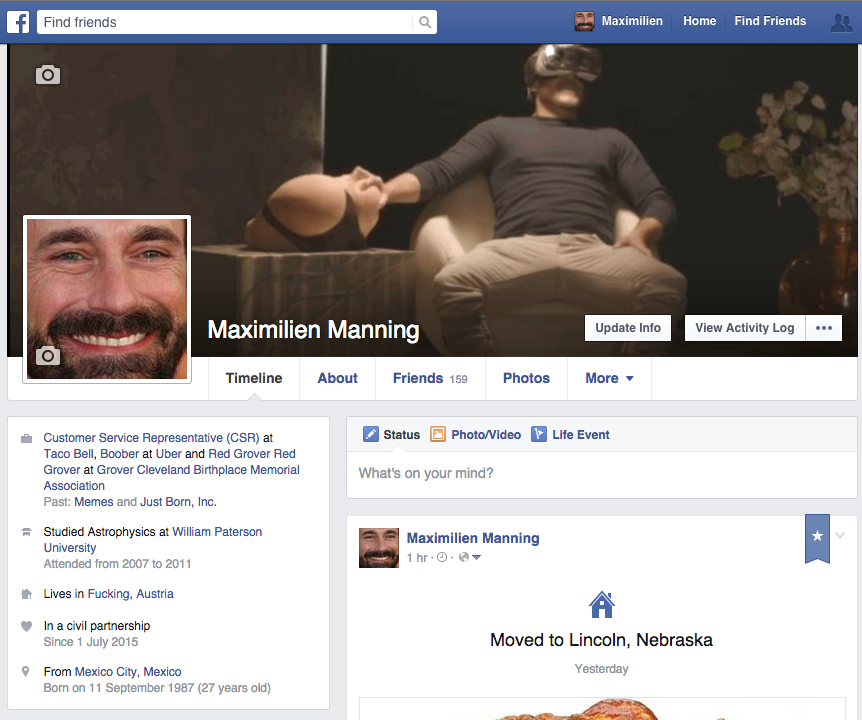Click the heart relationship icon

pyautogui.click(x=26, y=626)
